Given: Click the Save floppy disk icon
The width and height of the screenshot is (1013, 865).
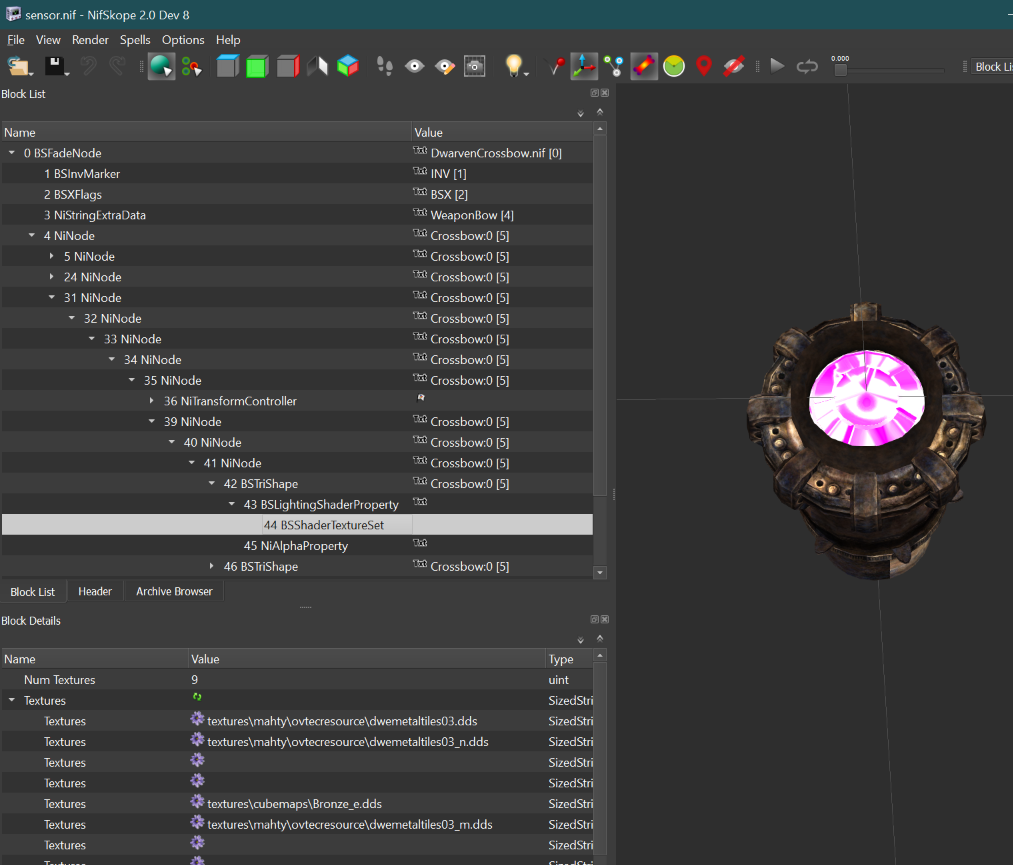Looking at the screenshot, I should [x=56, y=67].
